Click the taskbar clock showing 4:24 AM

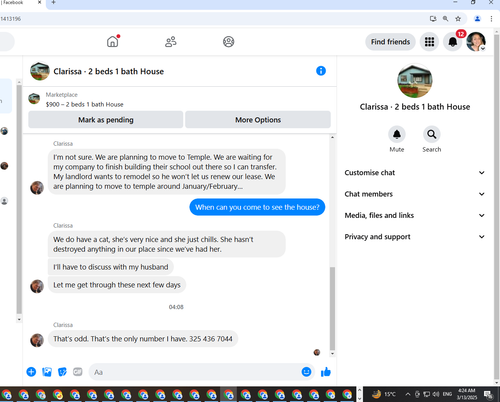[x=467, y=394]
